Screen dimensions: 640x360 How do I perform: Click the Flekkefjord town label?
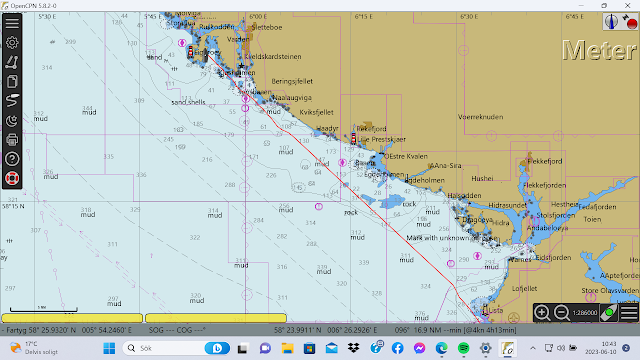point(544,161)
